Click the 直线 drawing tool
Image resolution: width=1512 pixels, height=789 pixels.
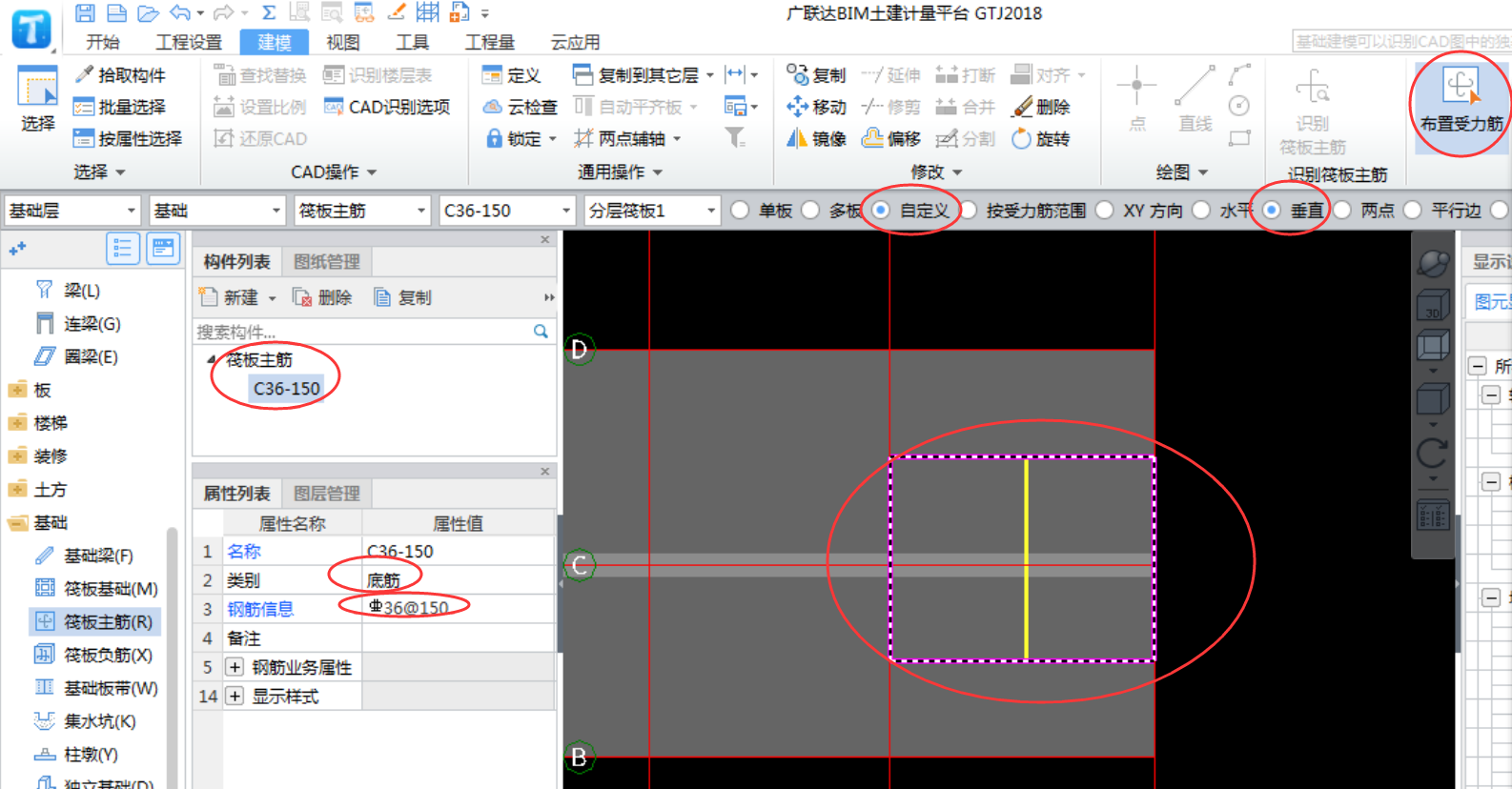1194,98
